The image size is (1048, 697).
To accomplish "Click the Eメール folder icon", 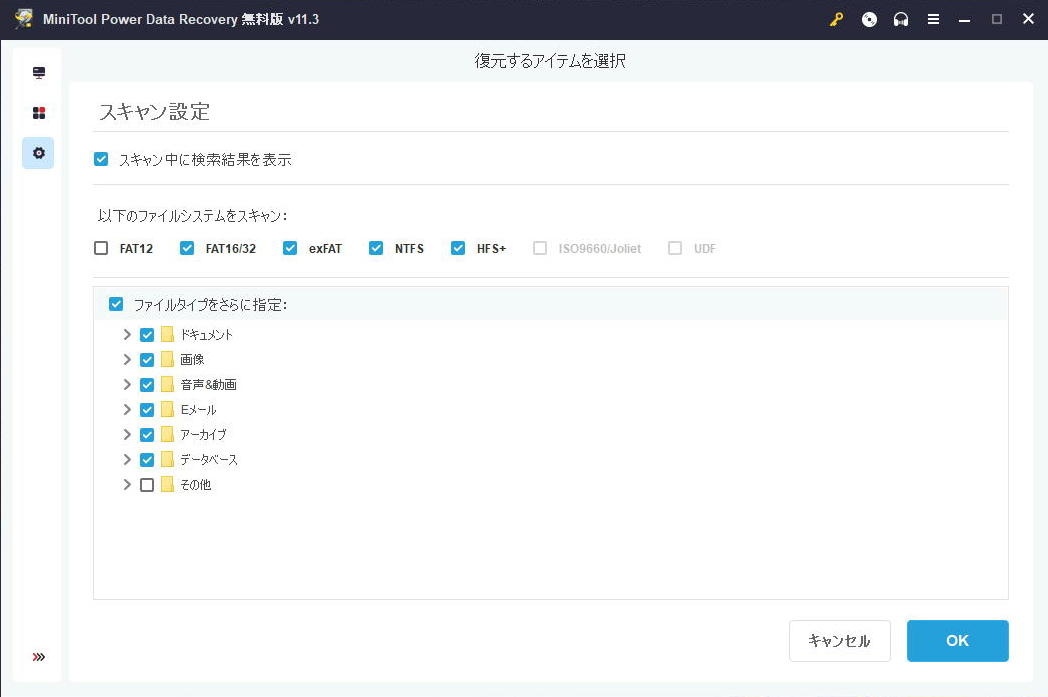I will [x=167, y=409].
